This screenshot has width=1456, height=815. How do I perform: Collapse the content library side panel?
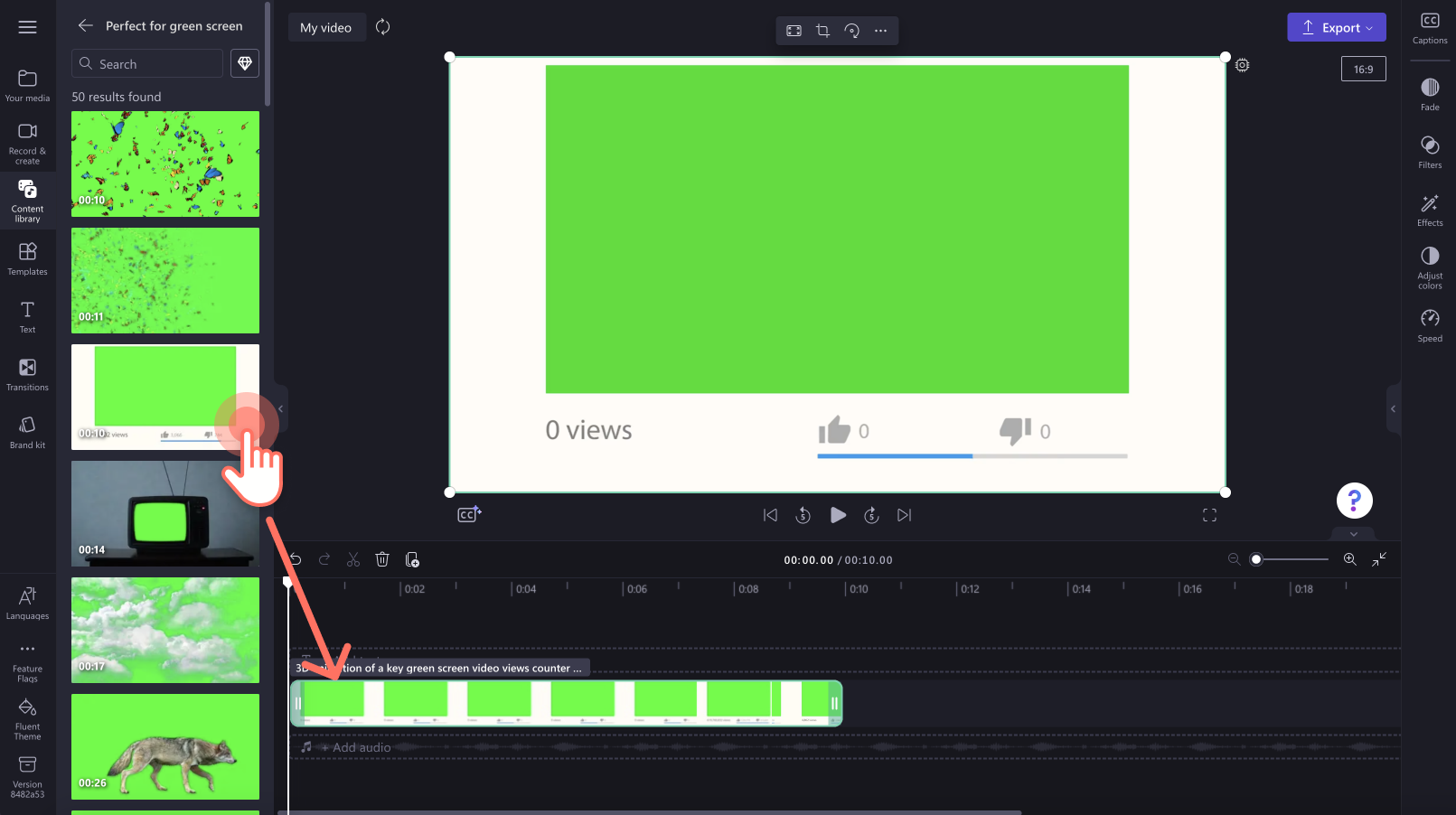click(280, 409)
